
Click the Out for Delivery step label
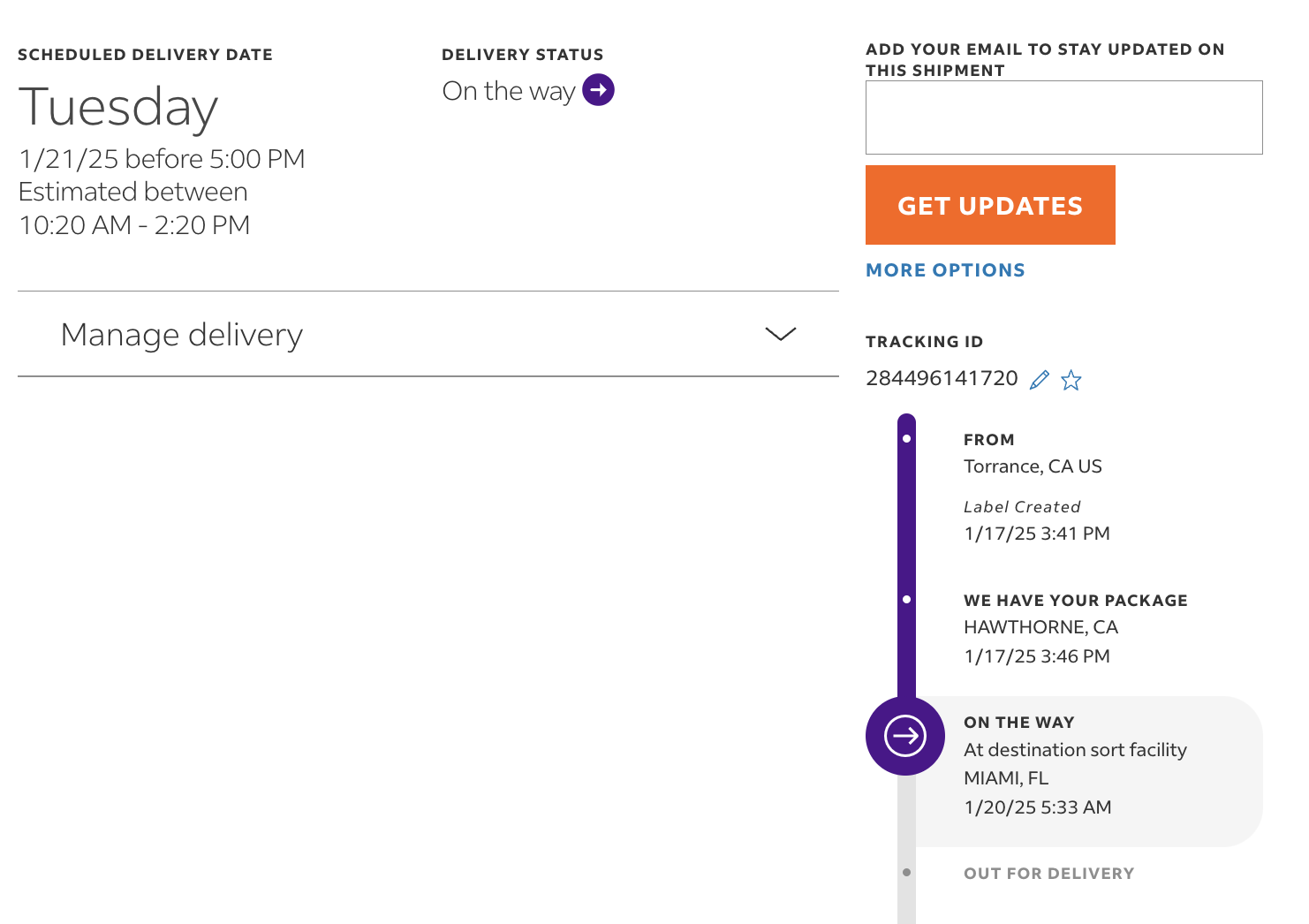1048,874
